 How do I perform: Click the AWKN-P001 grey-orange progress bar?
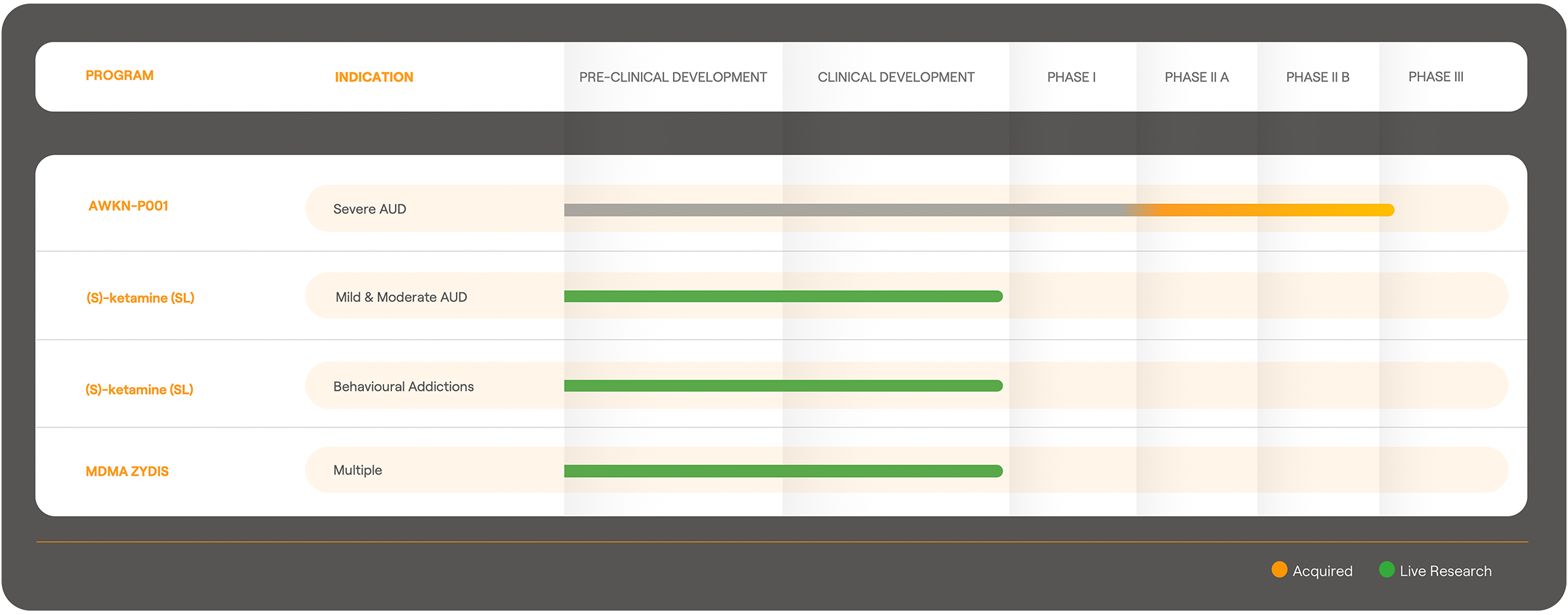click(979, 210)
